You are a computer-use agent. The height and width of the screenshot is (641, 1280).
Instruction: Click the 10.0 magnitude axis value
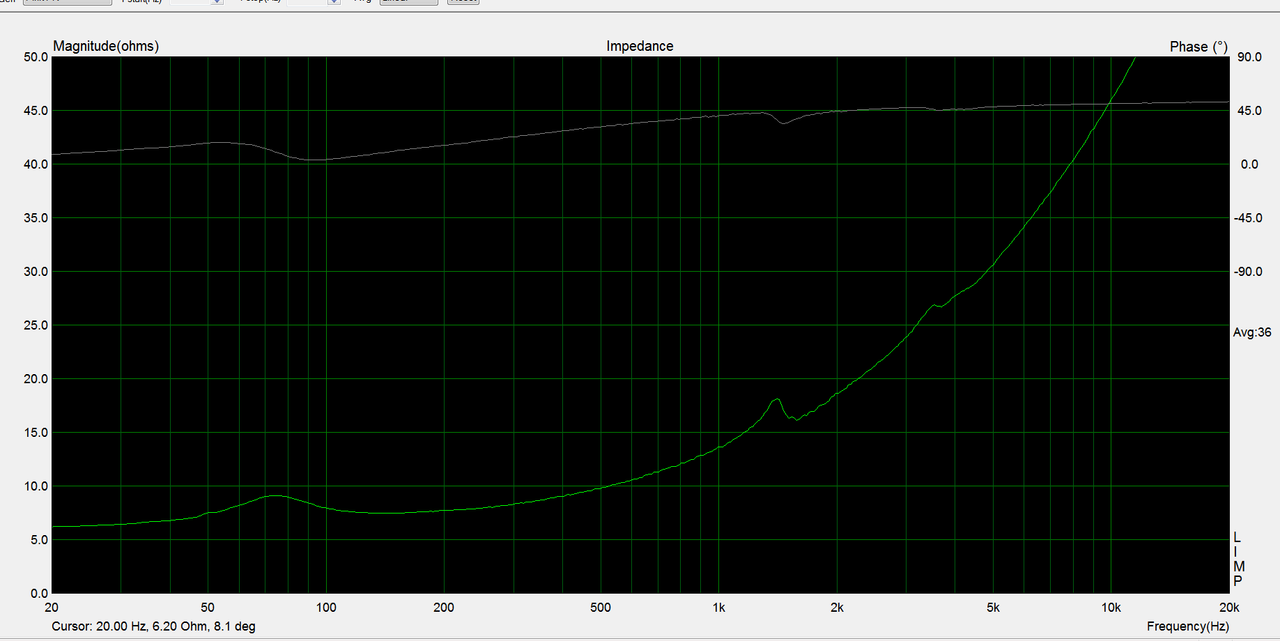click(x=36, y=486)
